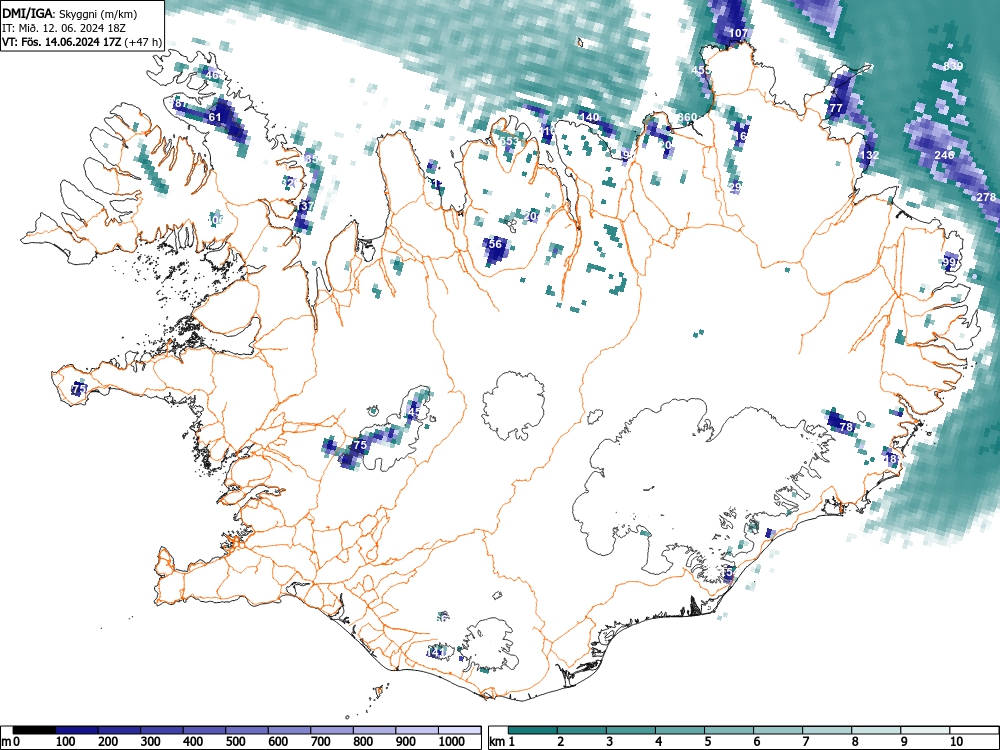1000x750 pixels.
Task: Click the '77' value on the northeast peninsula
Action: [835, 108]
